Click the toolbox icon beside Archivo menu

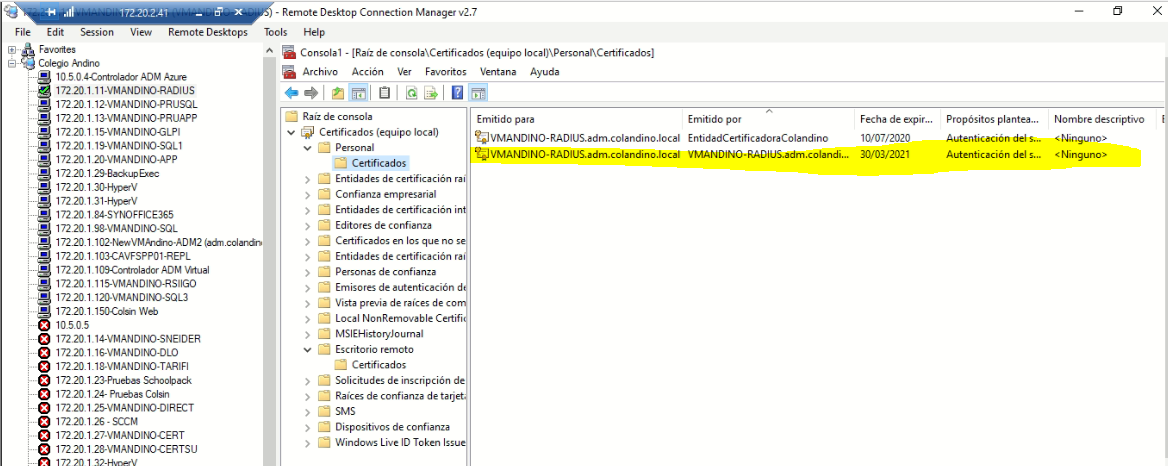point(289,72)
